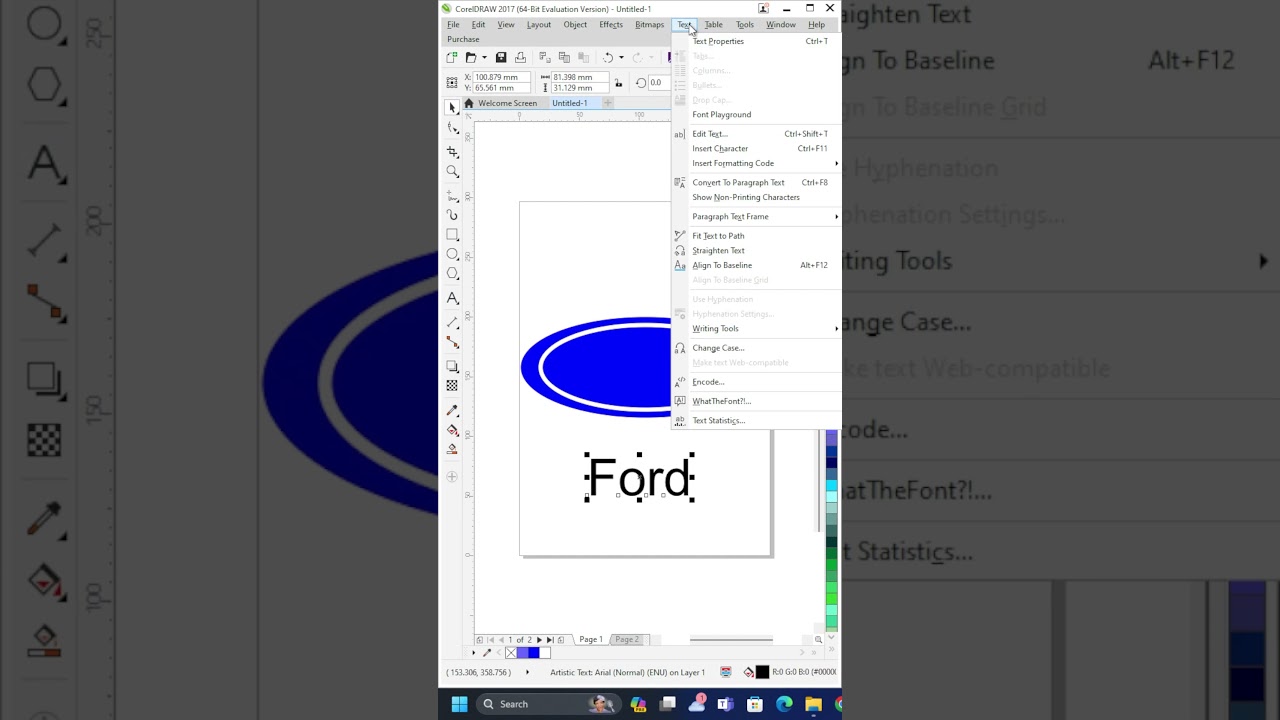Toggle the lock ratio padlock
The width and height of the screenshot is (1280, 720).
coord(618,82)
